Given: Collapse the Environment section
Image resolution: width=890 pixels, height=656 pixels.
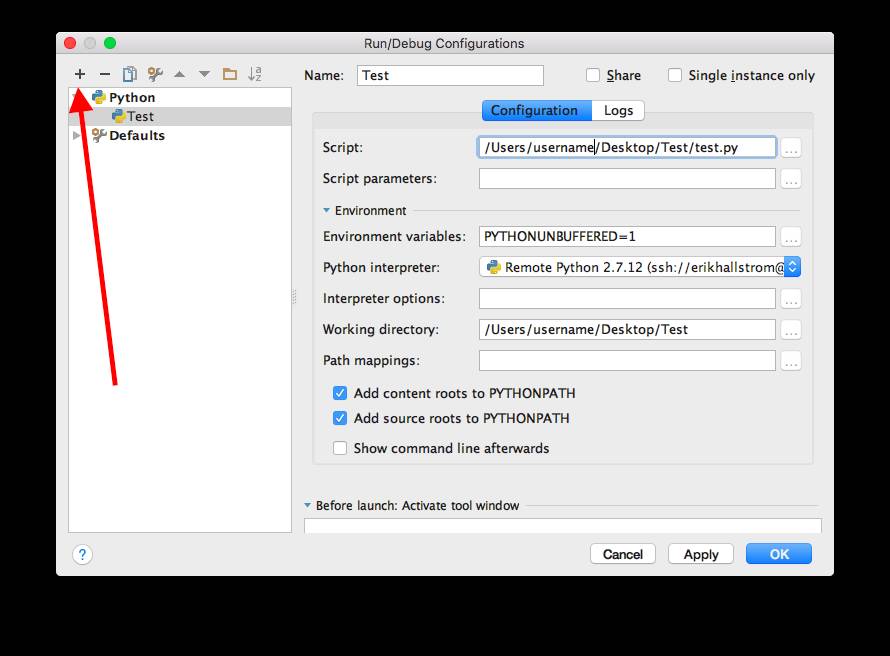Looking at the screenshot, I should click(326, 211).
